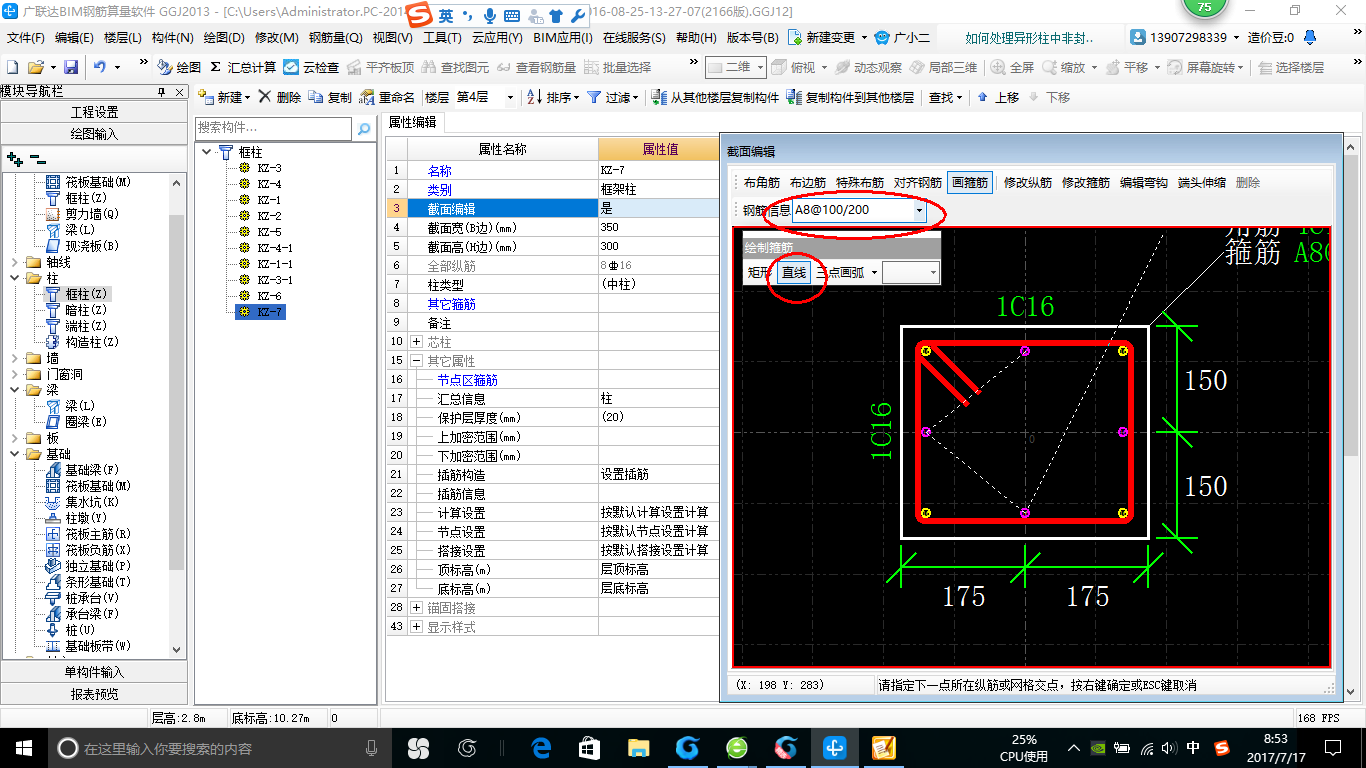Click 汇总计算 sum calculation
Image resolution: width=1366 pixels, height=768 pixels.
click(x=243, y=68)
